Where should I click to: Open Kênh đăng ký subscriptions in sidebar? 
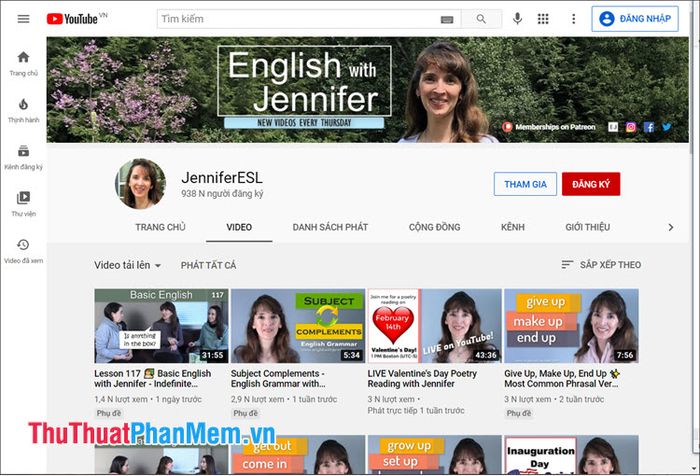point(23,158)
